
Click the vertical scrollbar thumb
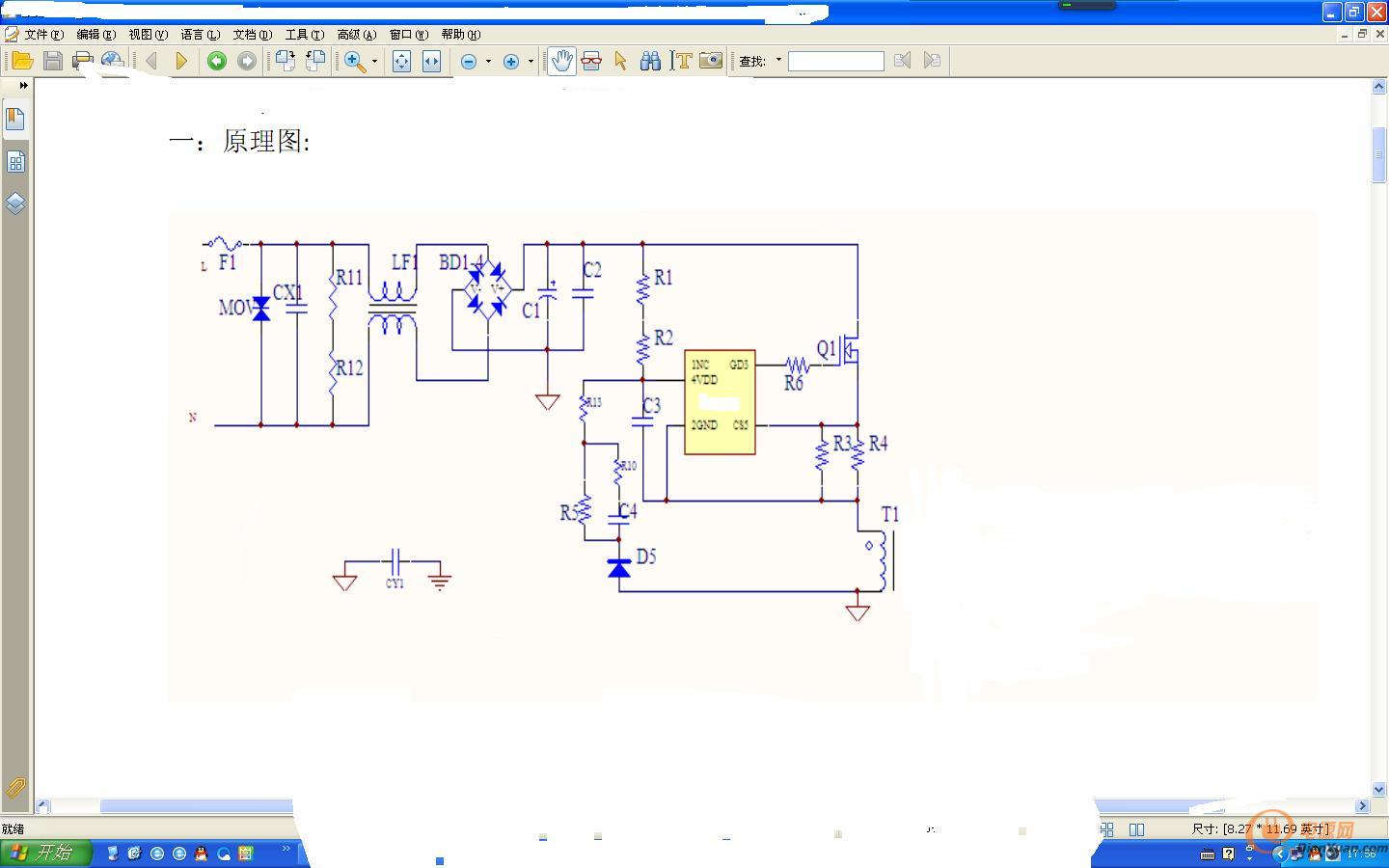click(1378, 154)
